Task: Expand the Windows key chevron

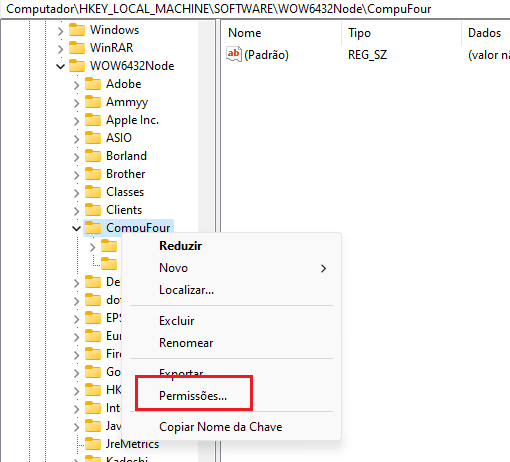Action: click(60, 31)
